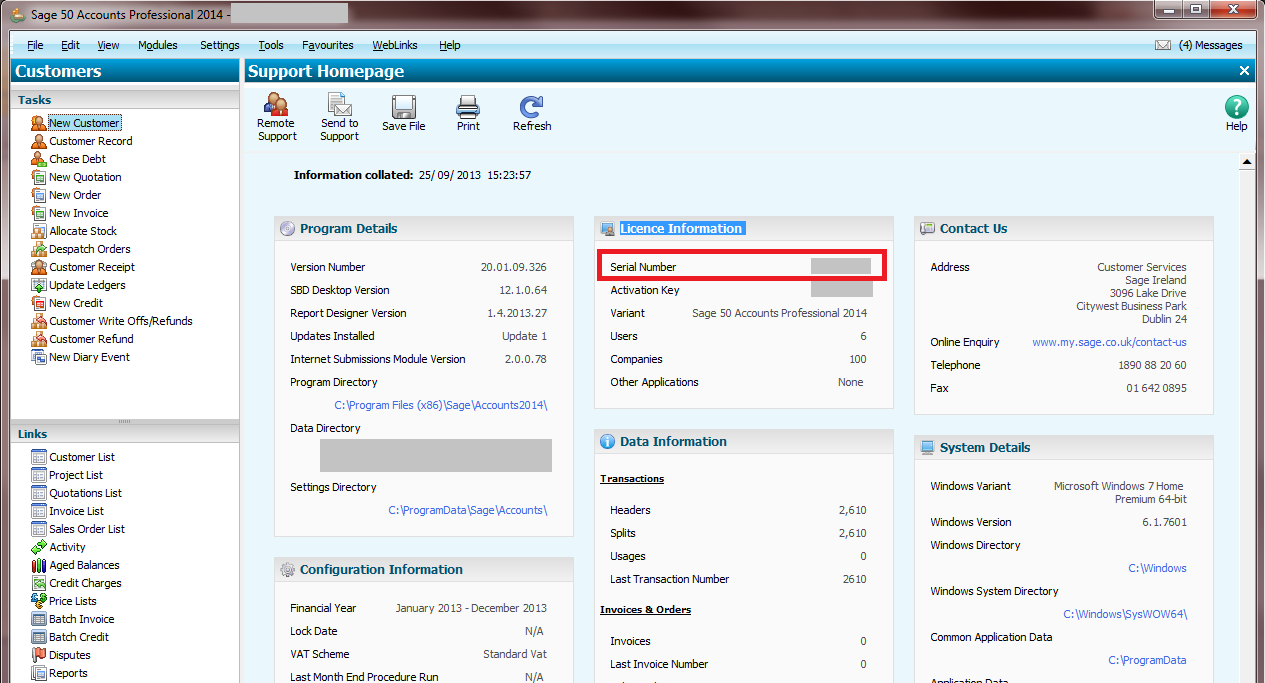Click the Serial Number label
Image resolution: width=1265 pixels, height=683 pixels.
pos(643,267)
